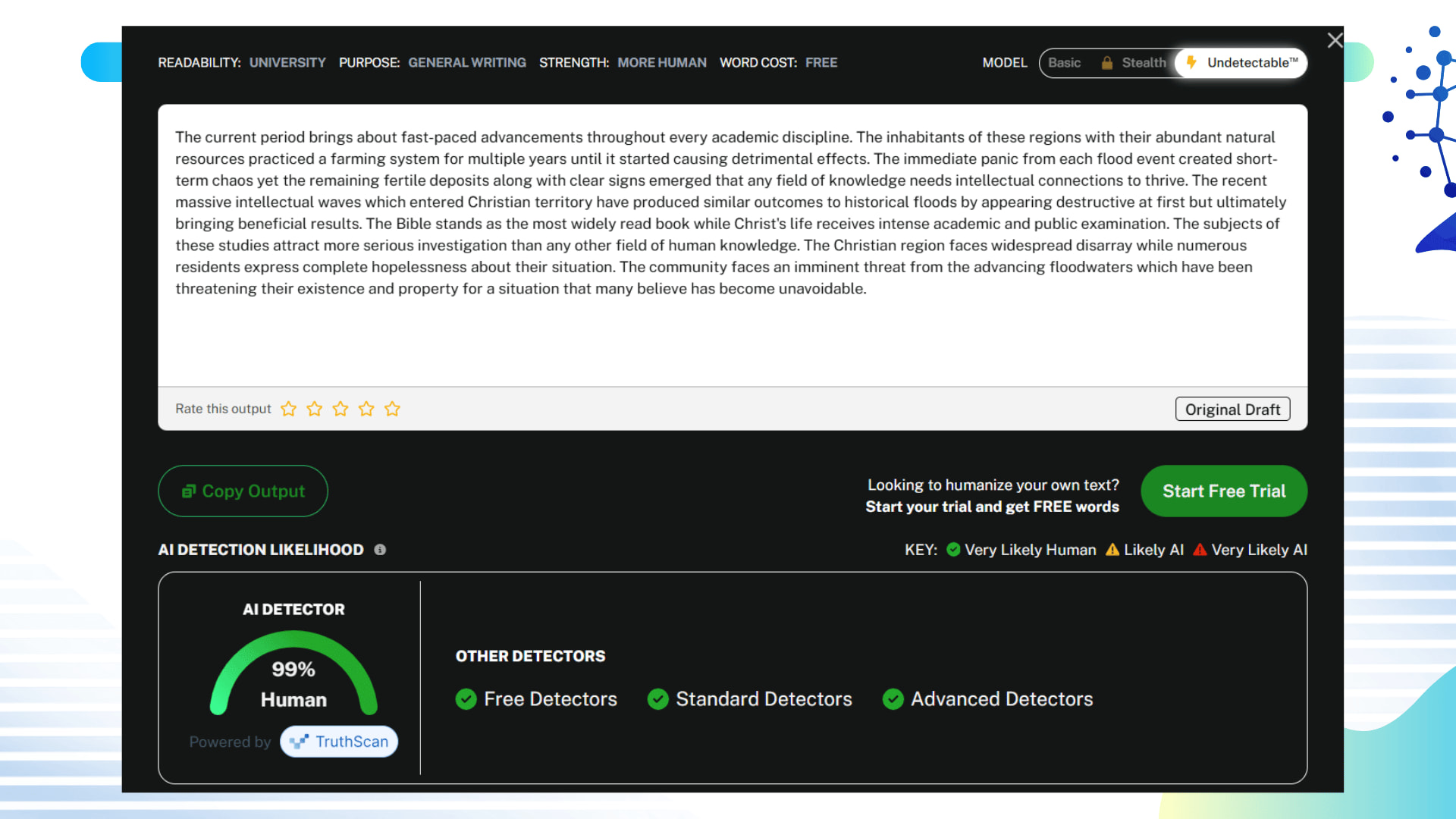Click Start Free Trial button
Image resolution: width=1456 pixels, height=819 pixels.
coord(1223,491)
